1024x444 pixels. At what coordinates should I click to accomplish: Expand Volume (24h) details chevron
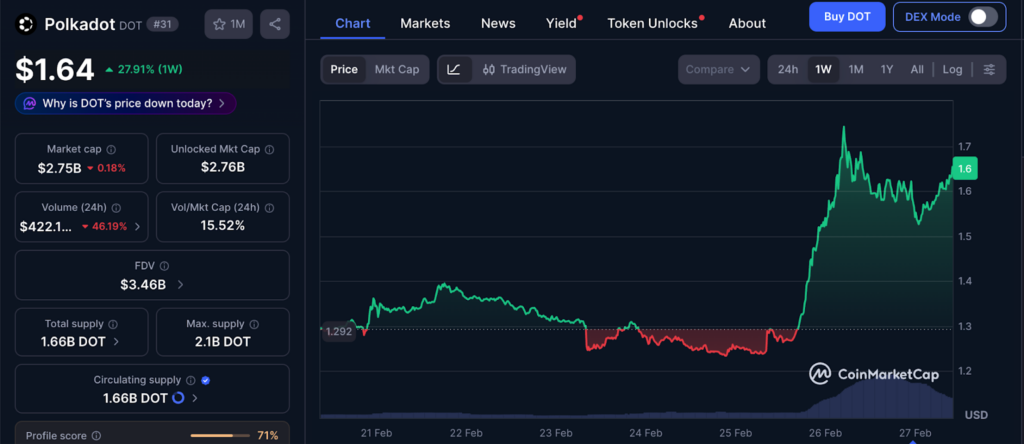tap(137, 227)
